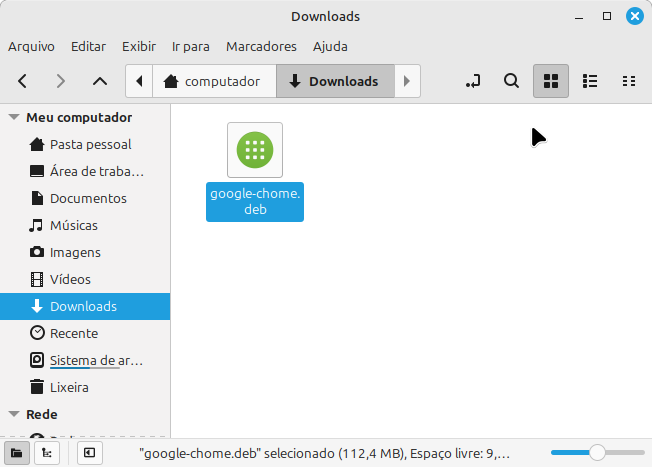This screenshot has width=652, height=467.
Task: Adjust the icon zoom slider
Action: [x=597, y=453]
